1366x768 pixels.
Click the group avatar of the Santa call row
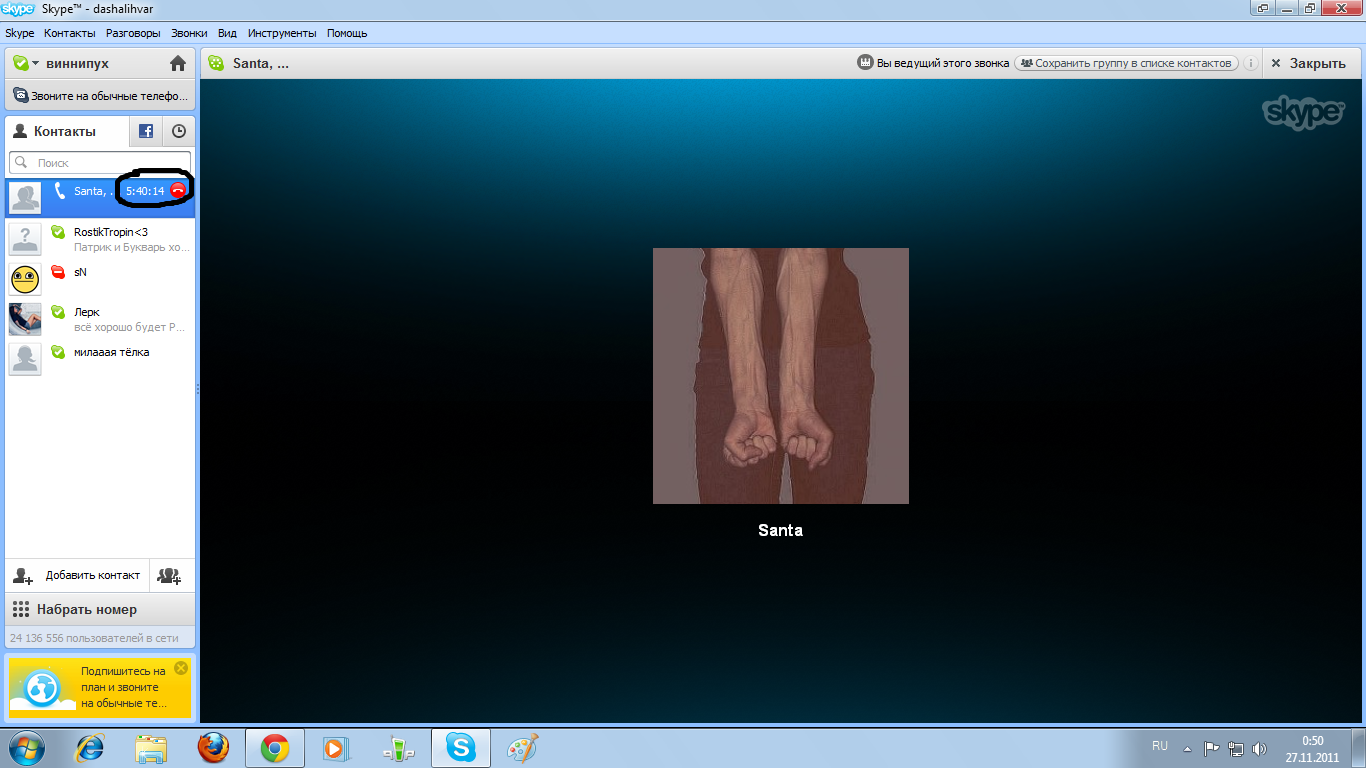(x=25, y=198)
